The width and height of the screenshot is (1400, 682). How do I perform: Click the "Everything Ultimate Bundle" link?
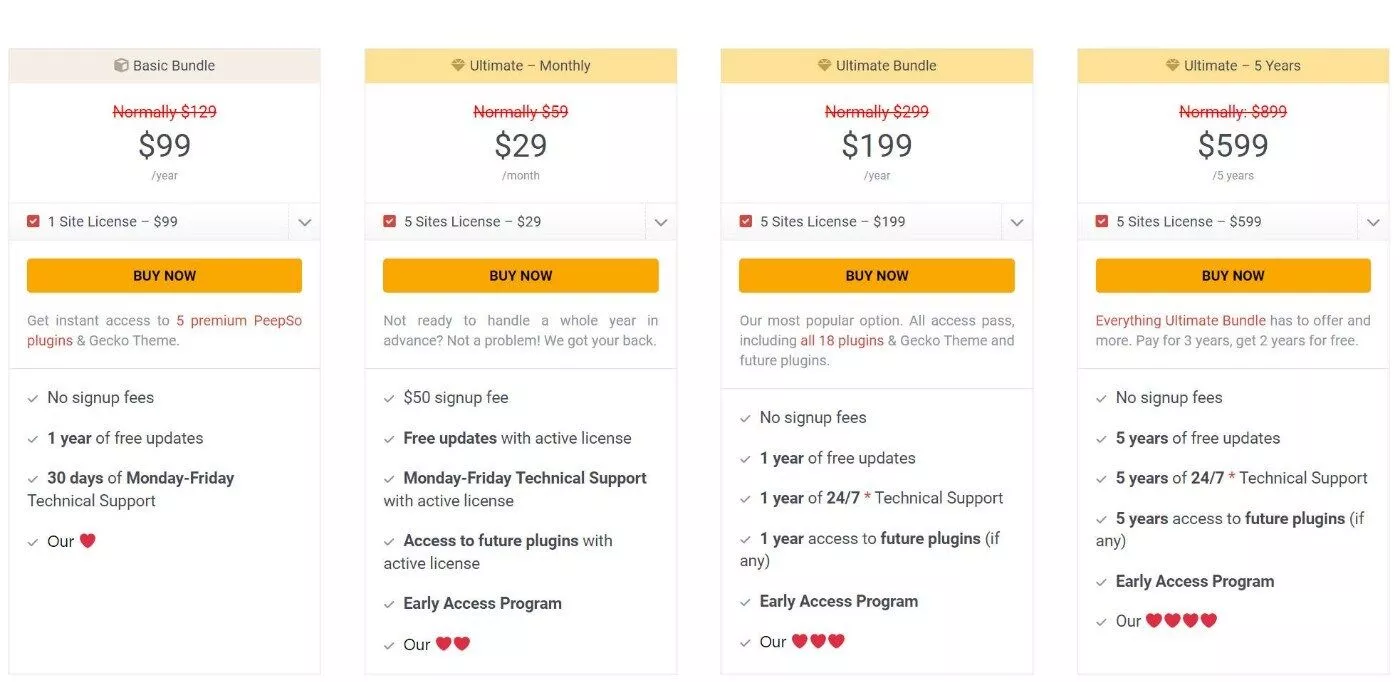[1180, 321]
